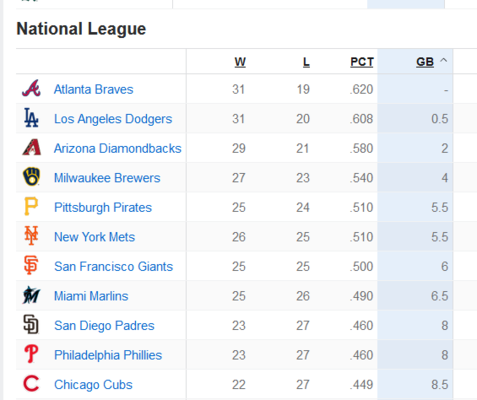The width and height of the screenshot is (477, 400).
Task: Click the Pittsburgh Pirates P logo
Action: pos(31,206)
